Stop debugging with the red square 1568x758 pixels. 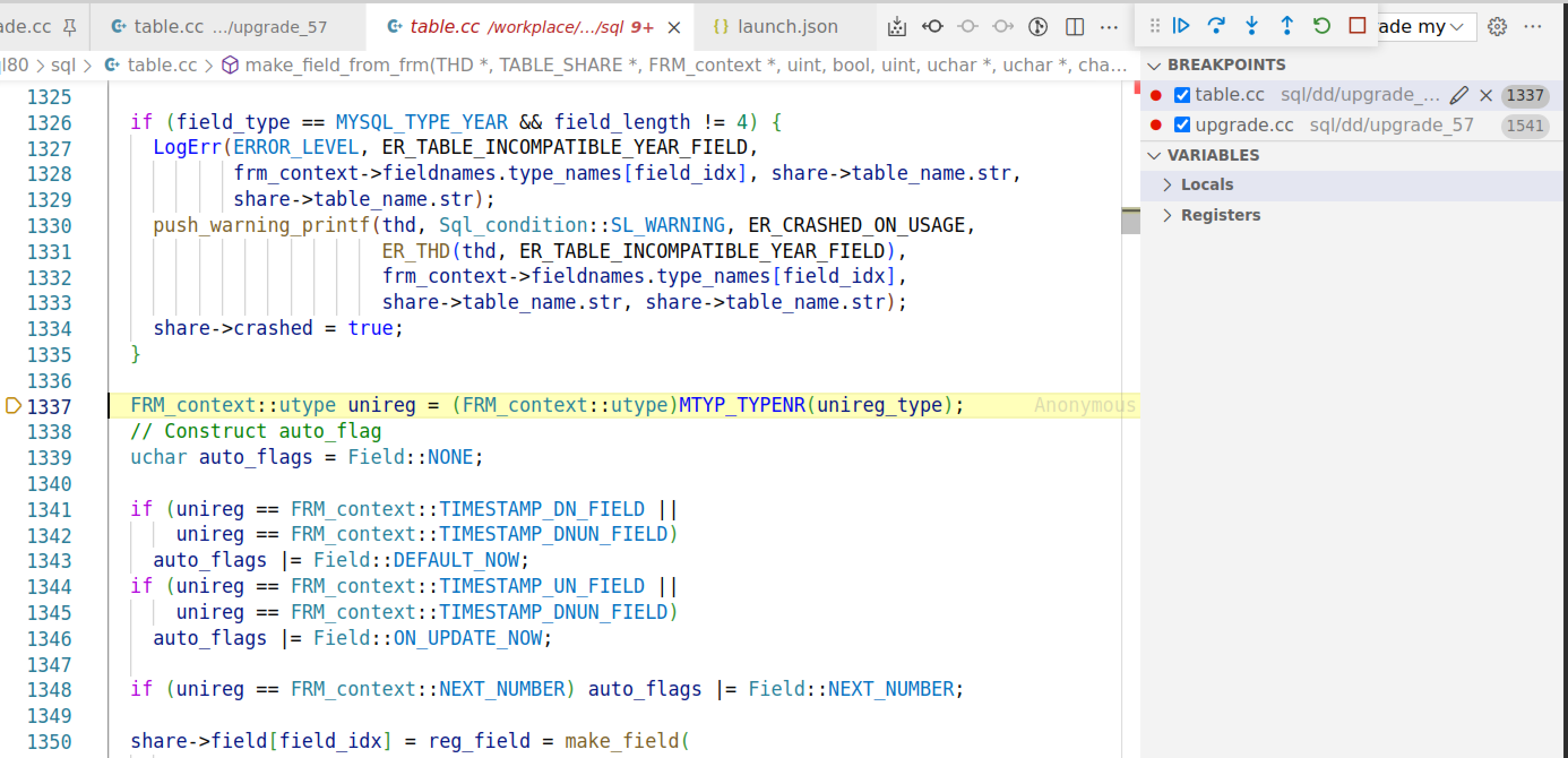(1357, 25)
